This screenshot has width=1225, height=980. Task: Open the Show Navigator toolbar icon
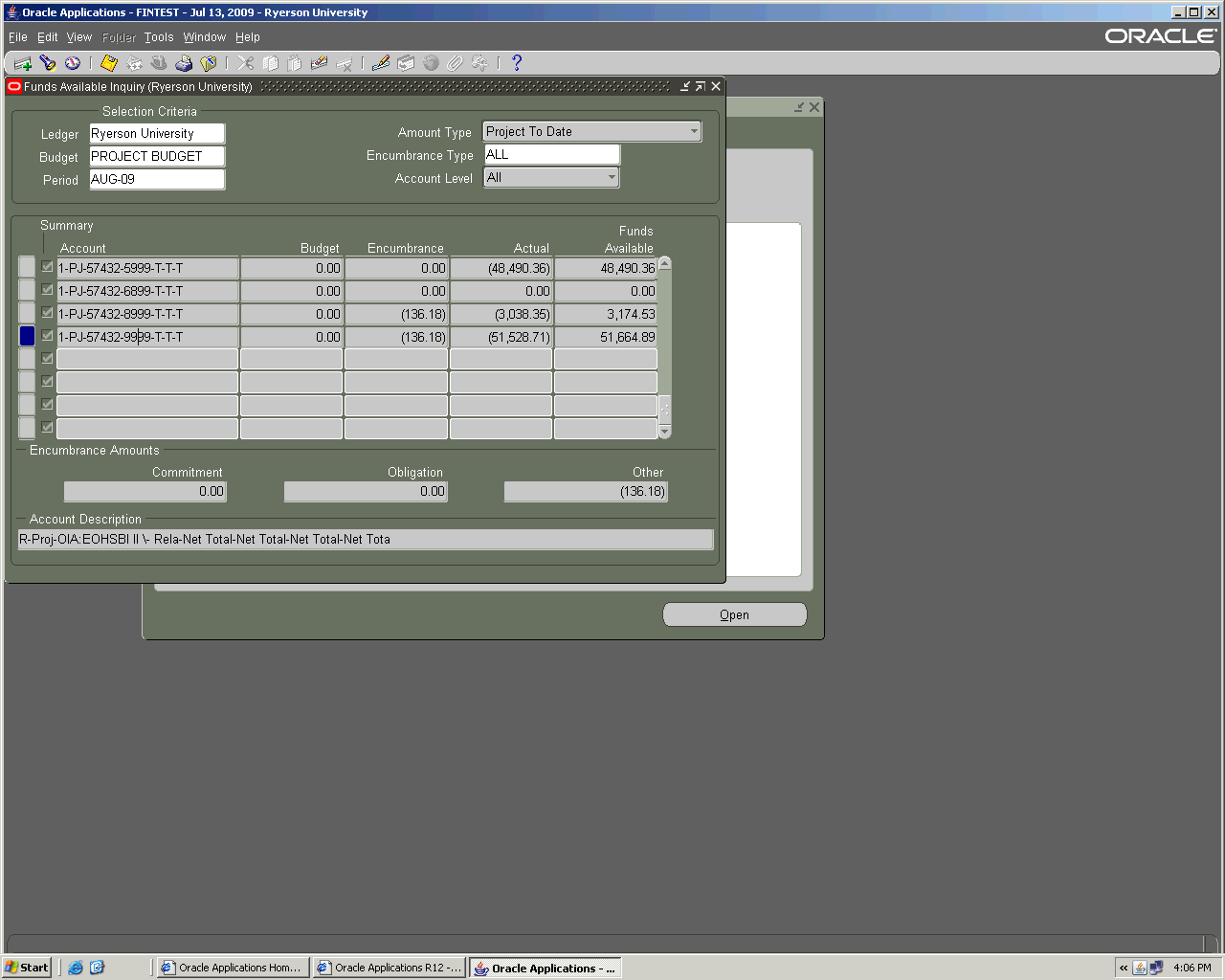(x=73, y=63)
